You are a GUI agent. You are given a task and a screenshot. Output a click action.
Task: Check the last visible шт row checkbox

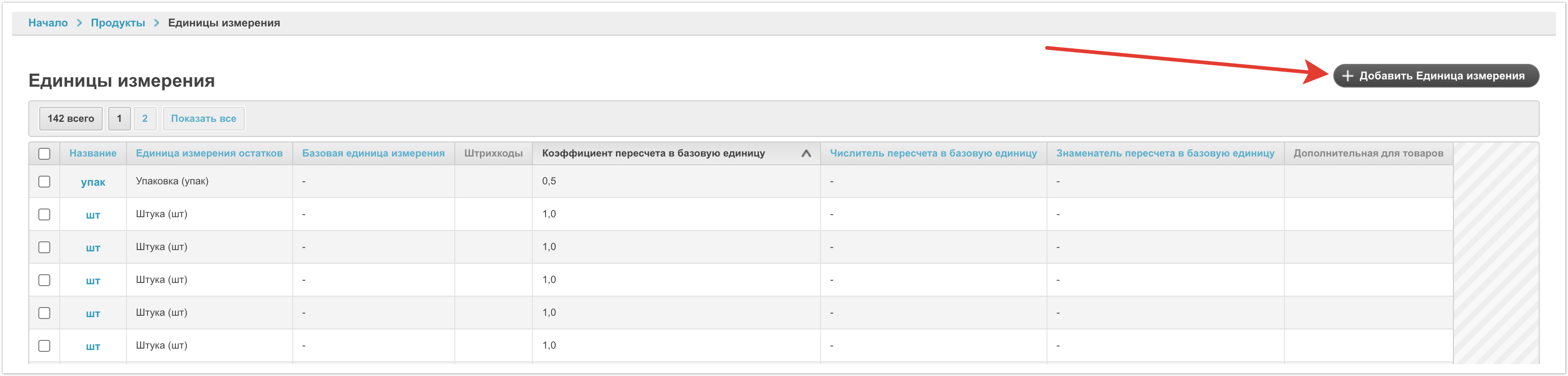[x=44, y=346]
